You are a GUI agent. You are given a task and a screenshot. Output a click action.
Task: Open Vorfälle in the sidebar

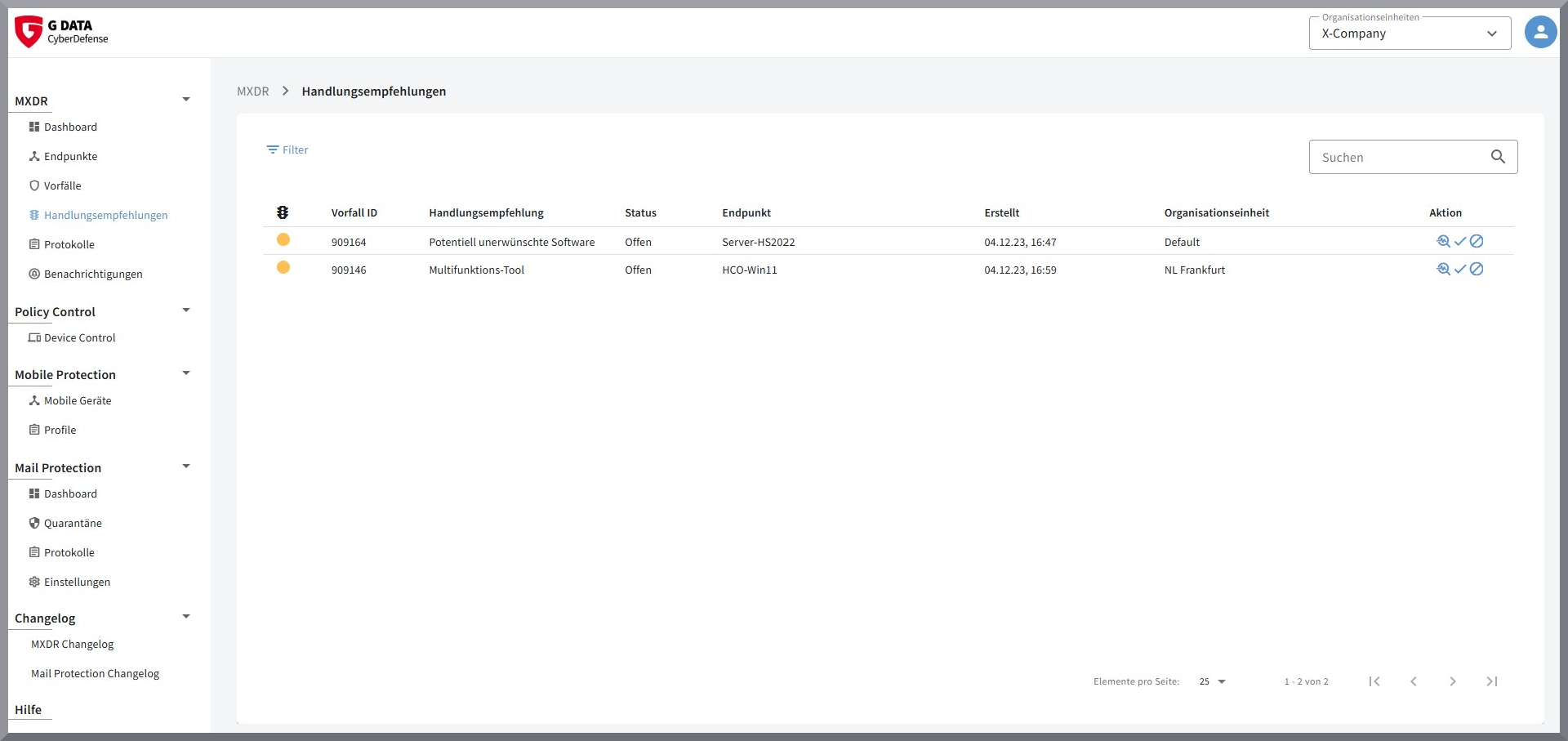(x=55, y=185)
